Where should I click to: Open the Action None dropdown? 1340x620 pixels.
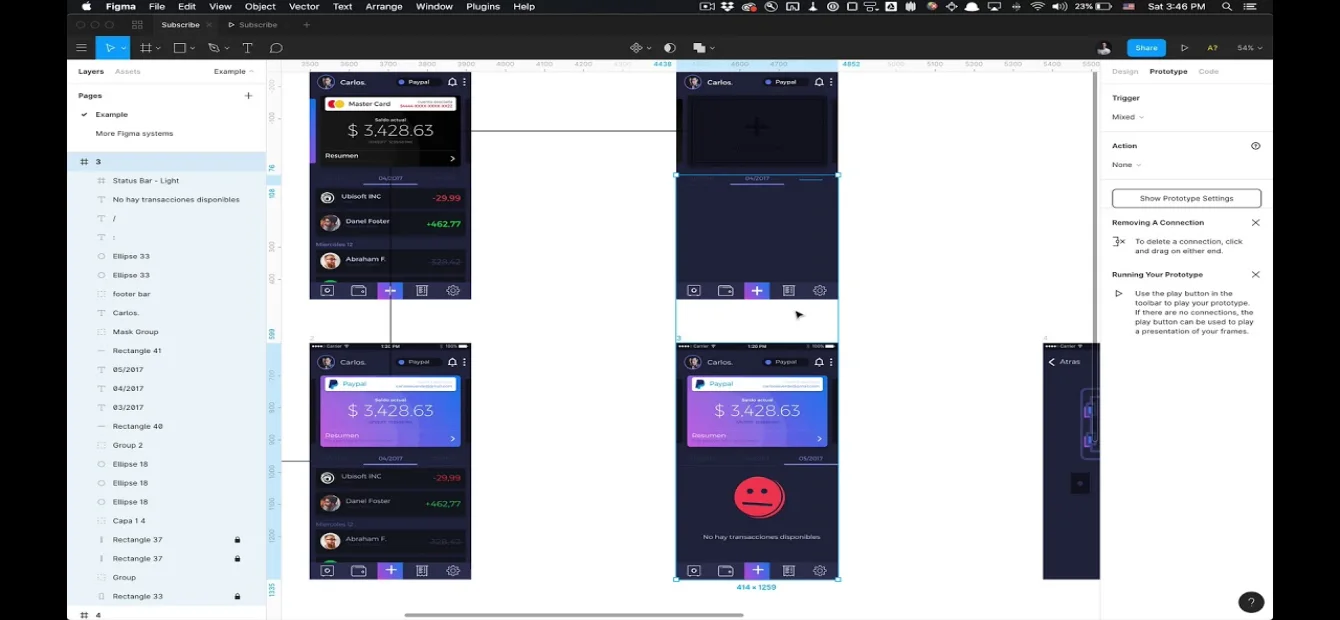pos(1126,165)
